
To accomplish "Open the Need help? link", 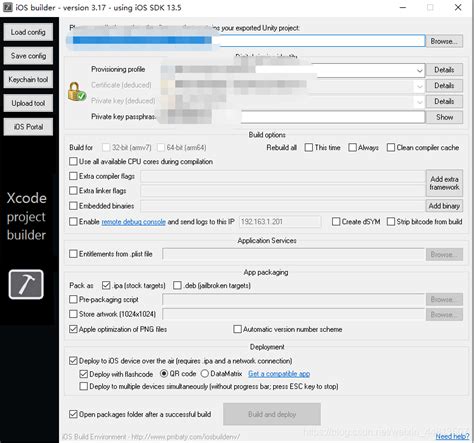I will 452,436.
